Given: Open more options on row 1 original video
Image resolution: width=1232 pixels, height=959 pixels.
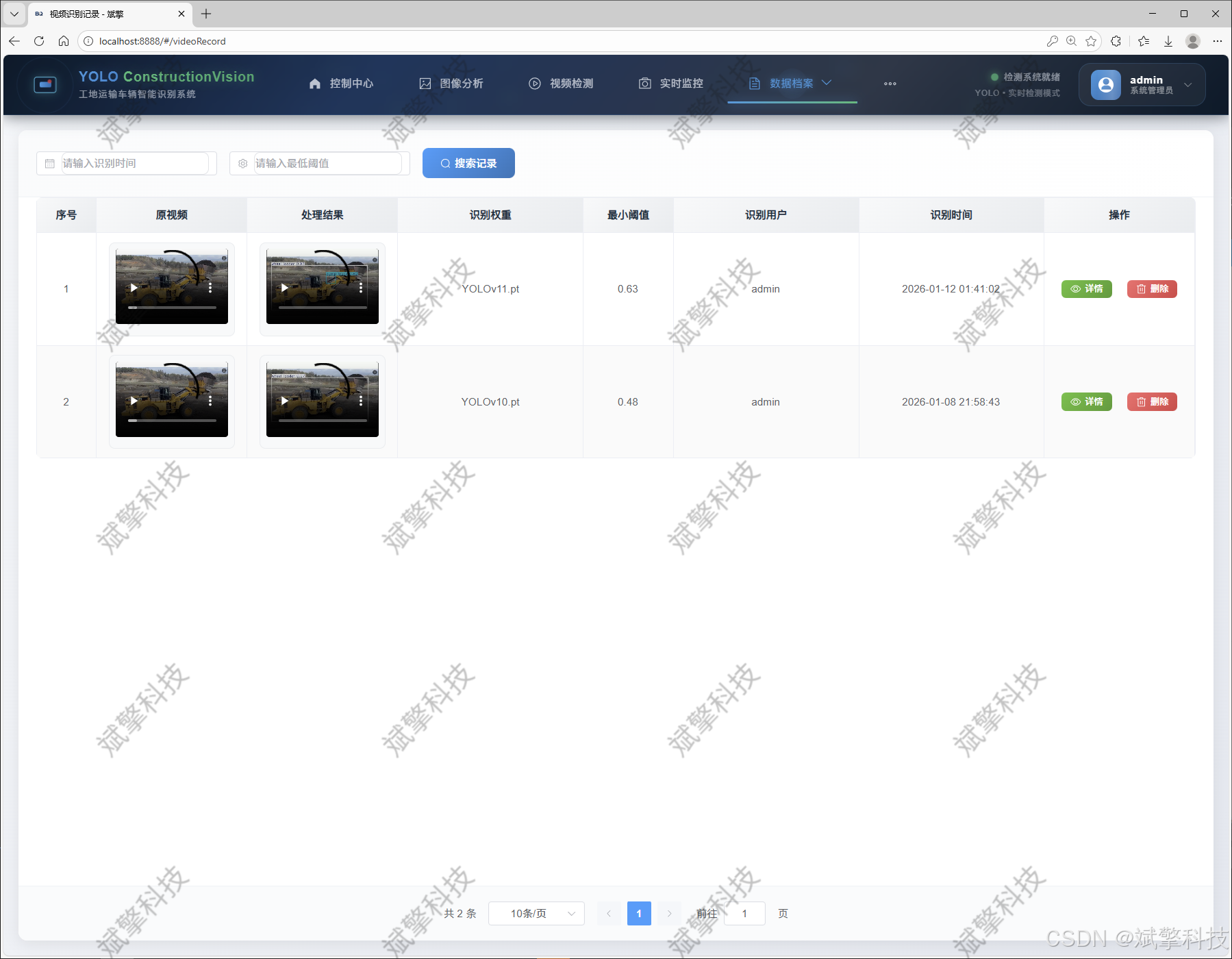Looking at the screenshot, I should point(210,288).
